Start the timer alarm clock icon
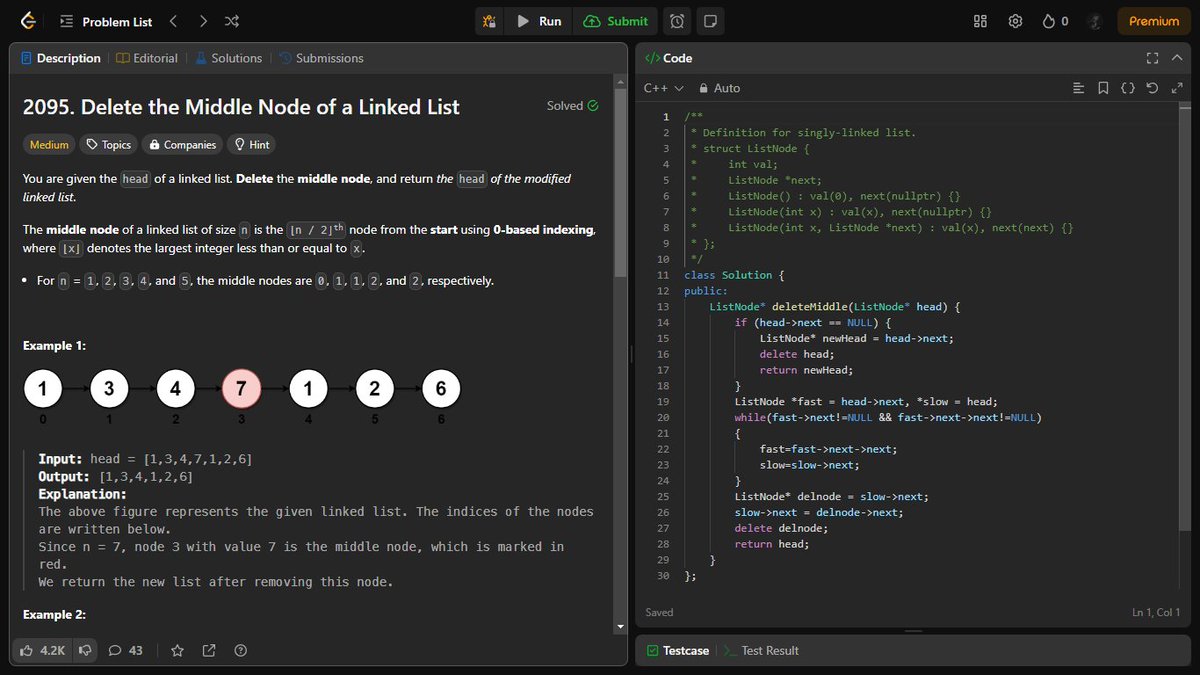The height and width of the screenshot is (675, 1200). coord(677,21)
